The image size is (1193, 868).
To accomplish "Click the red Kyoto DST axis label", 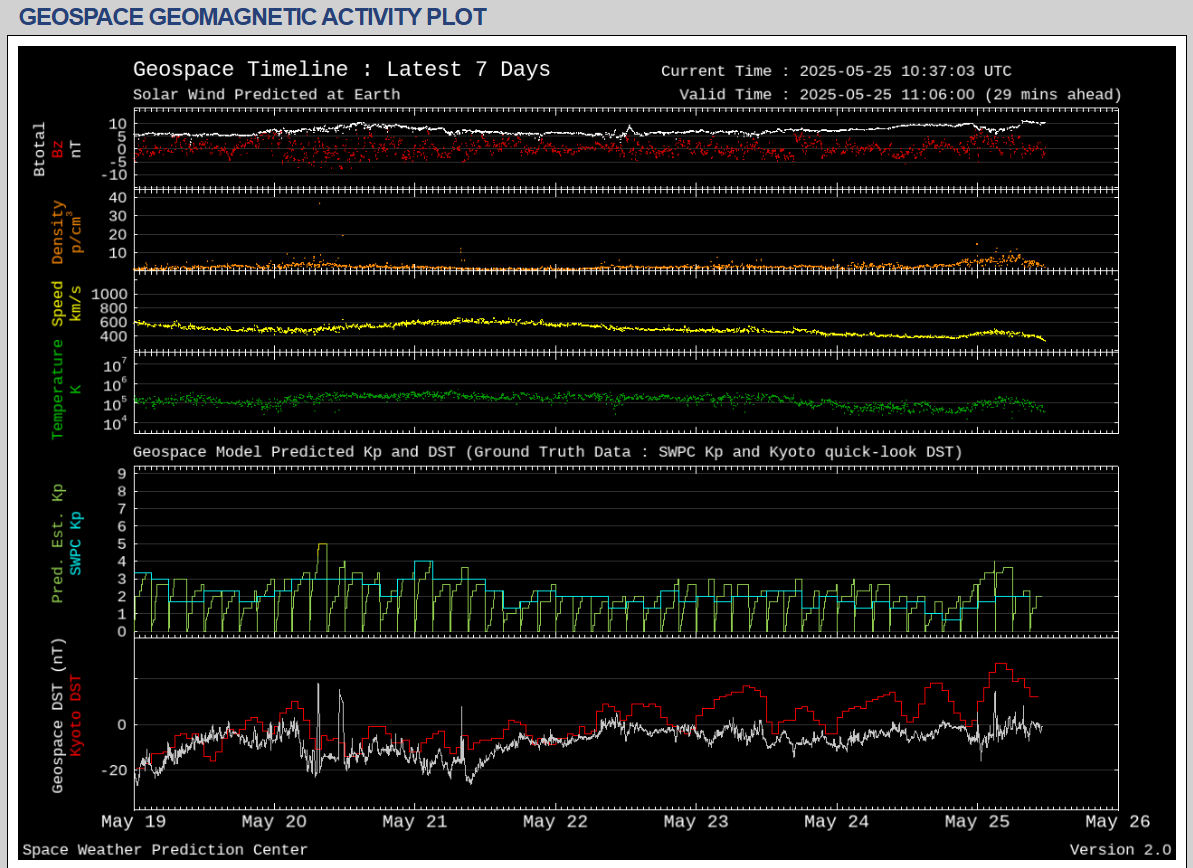I will (x=76, y=715).
